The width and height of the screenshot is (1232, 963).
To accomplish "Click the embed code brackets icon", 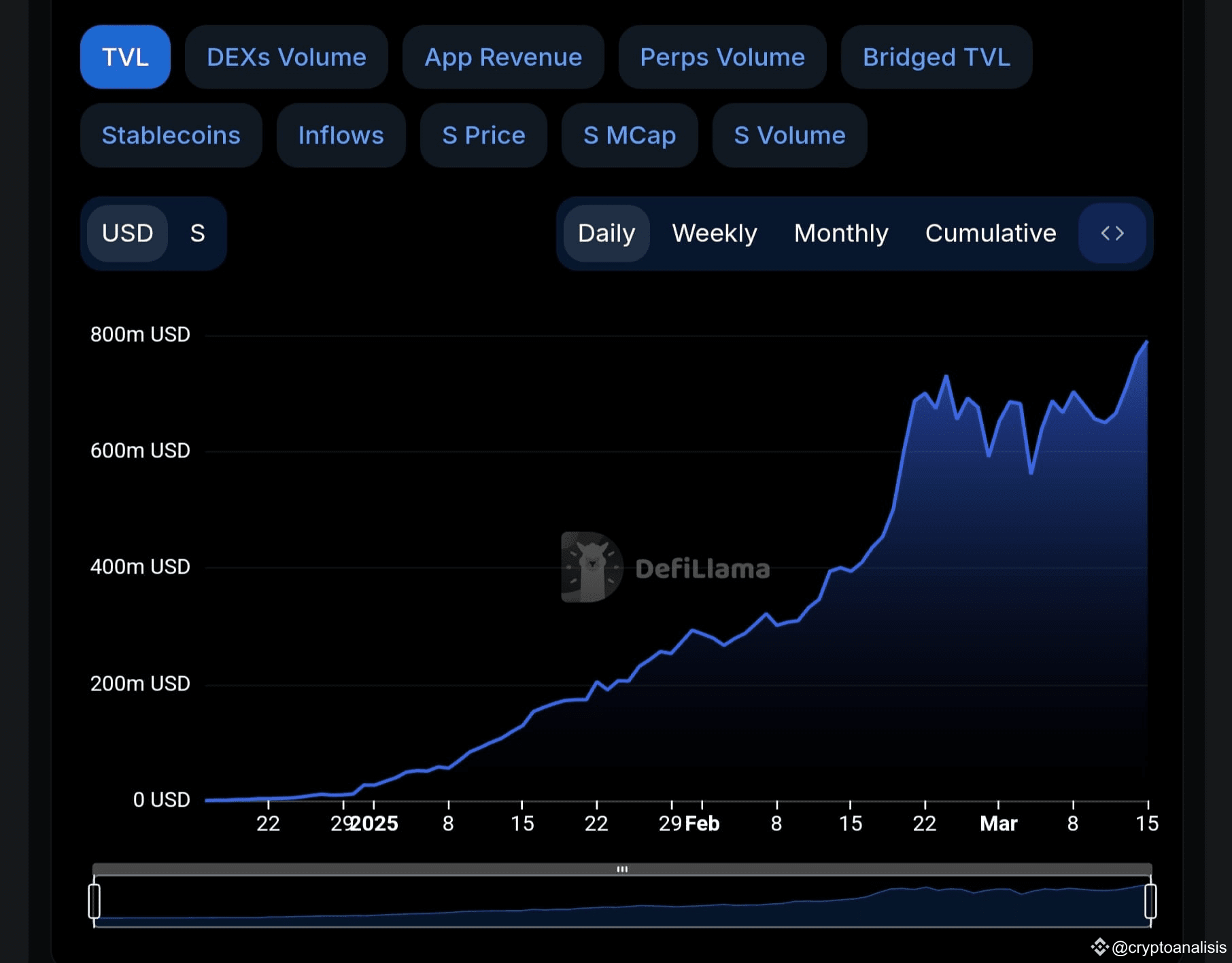I will coord(1112,233).
